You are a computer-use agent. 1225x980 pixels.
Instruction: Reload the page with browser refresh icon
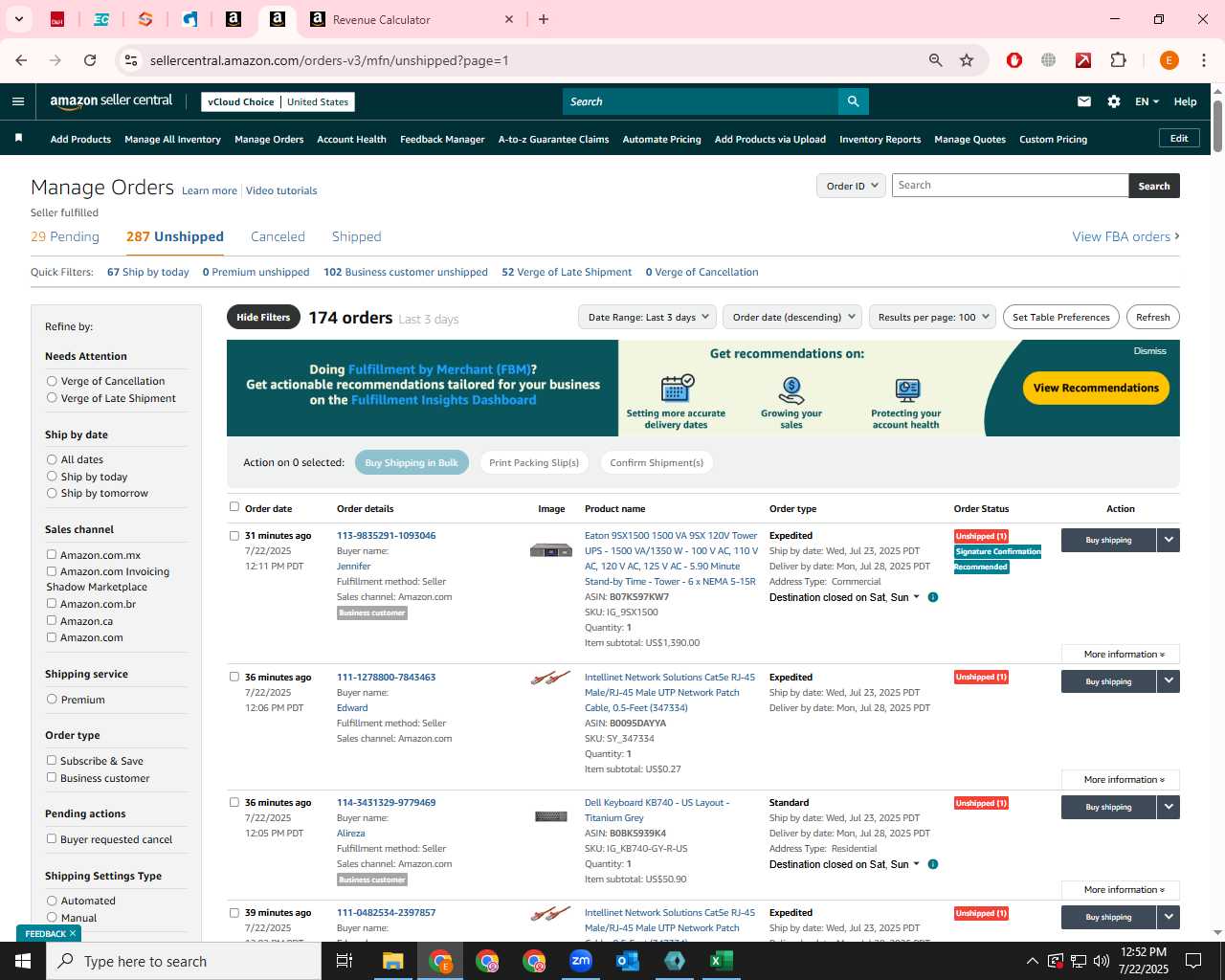click(x=90, y=60)
